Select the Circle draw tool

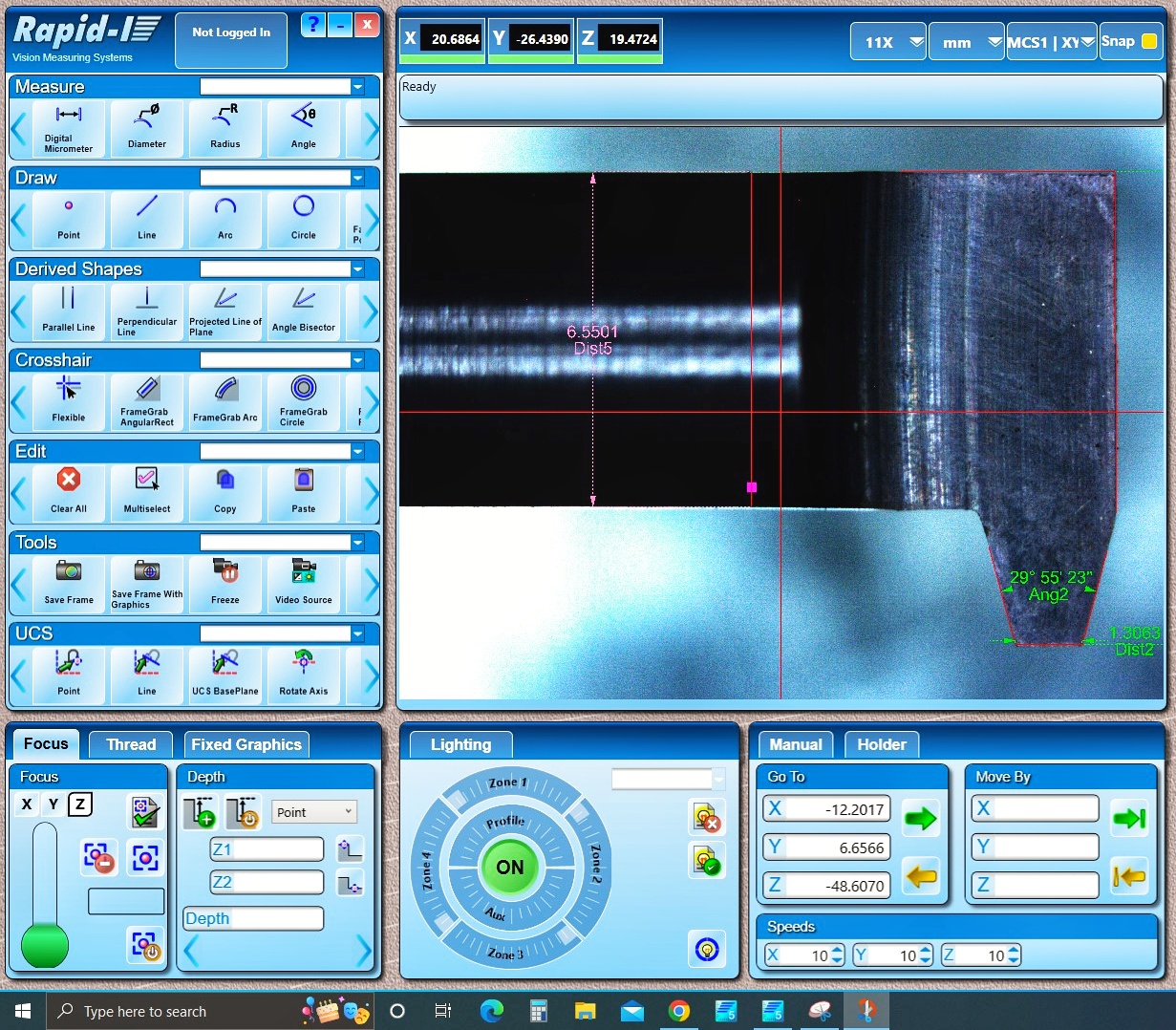[303, 219]
